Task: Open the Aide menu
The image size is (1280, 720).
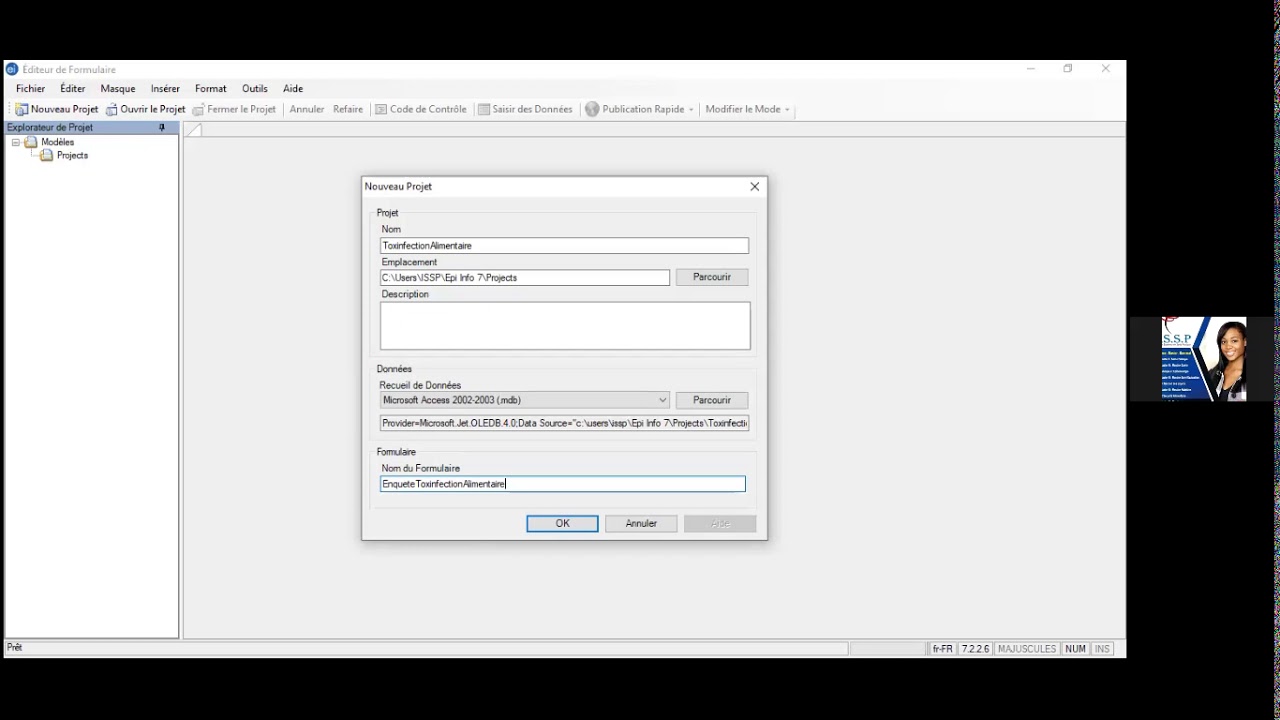Action: click(293, 89)
